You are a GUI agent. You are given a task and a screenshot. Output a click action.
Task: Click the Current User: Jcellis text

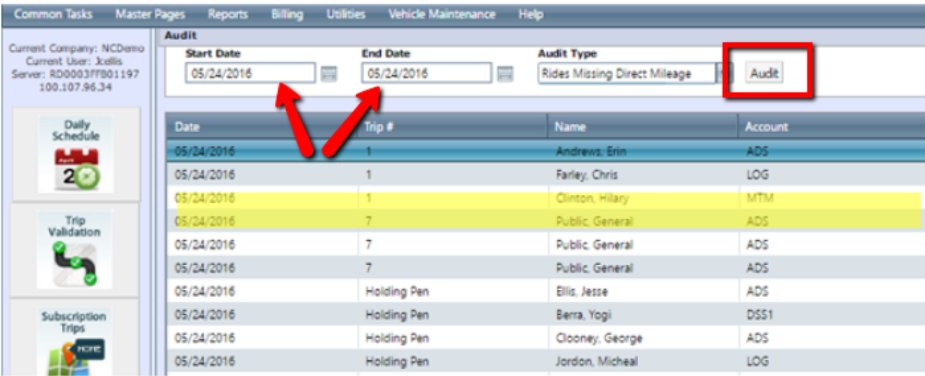pyautogui.click(x=74, y=61)
